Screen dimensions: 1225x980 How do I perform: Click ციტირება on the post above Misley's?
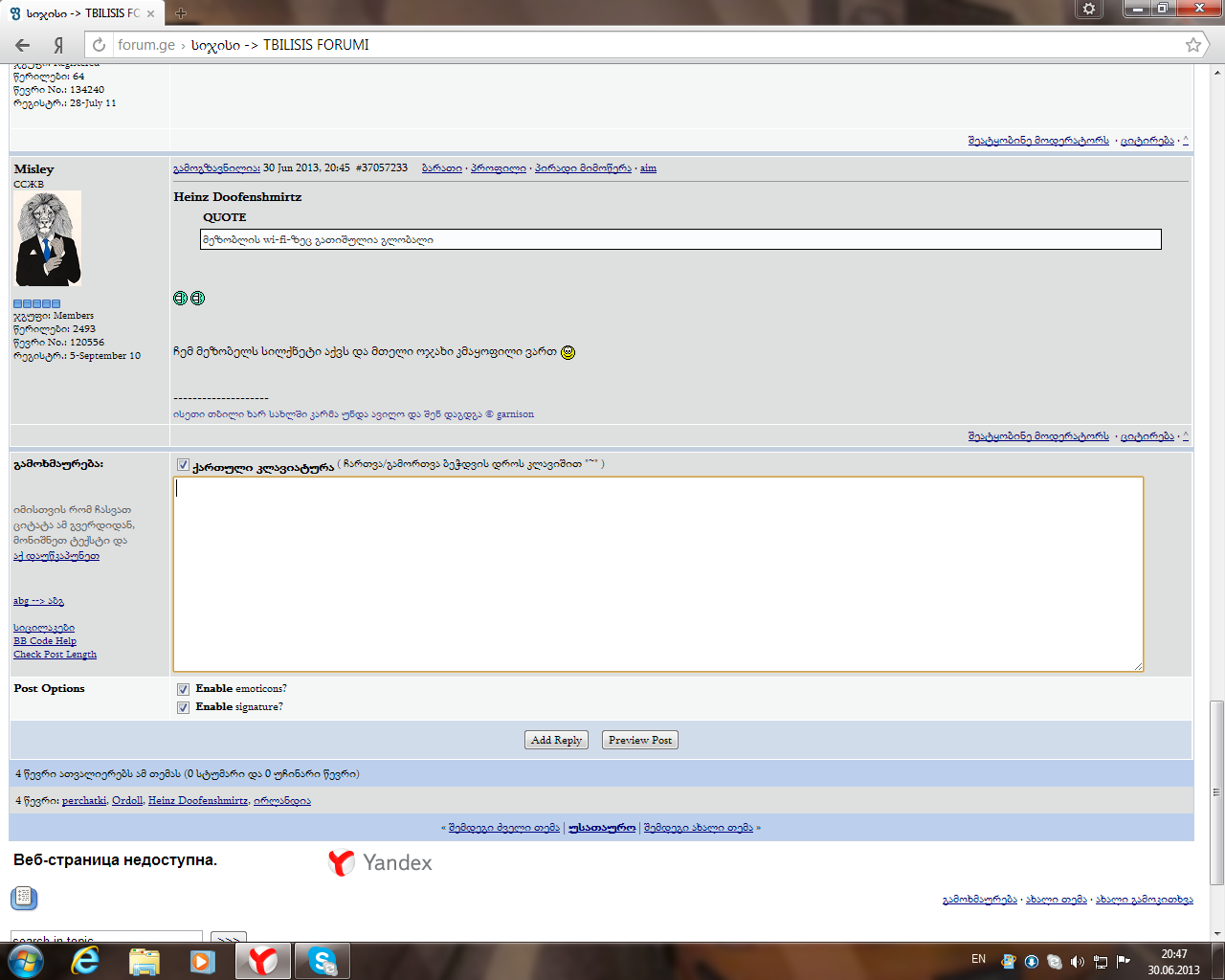click(x=1147, y=141)
